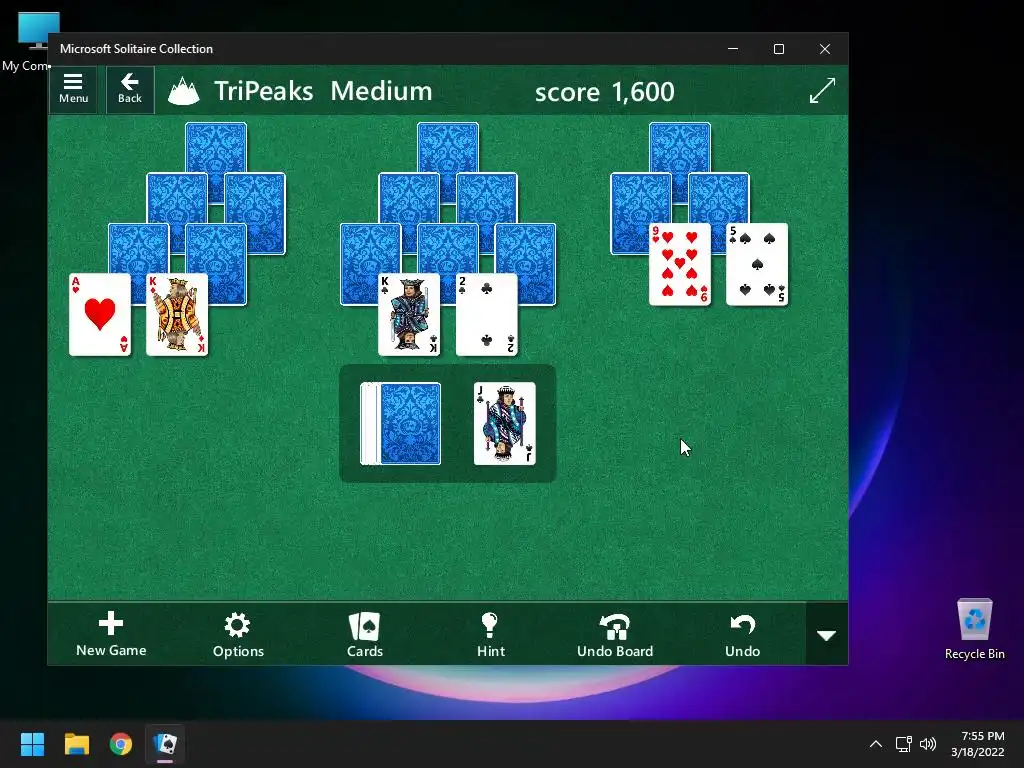Launch Google Chrome from the taskbar
The image size is (1024, 768).
click(x=121, y=744)
